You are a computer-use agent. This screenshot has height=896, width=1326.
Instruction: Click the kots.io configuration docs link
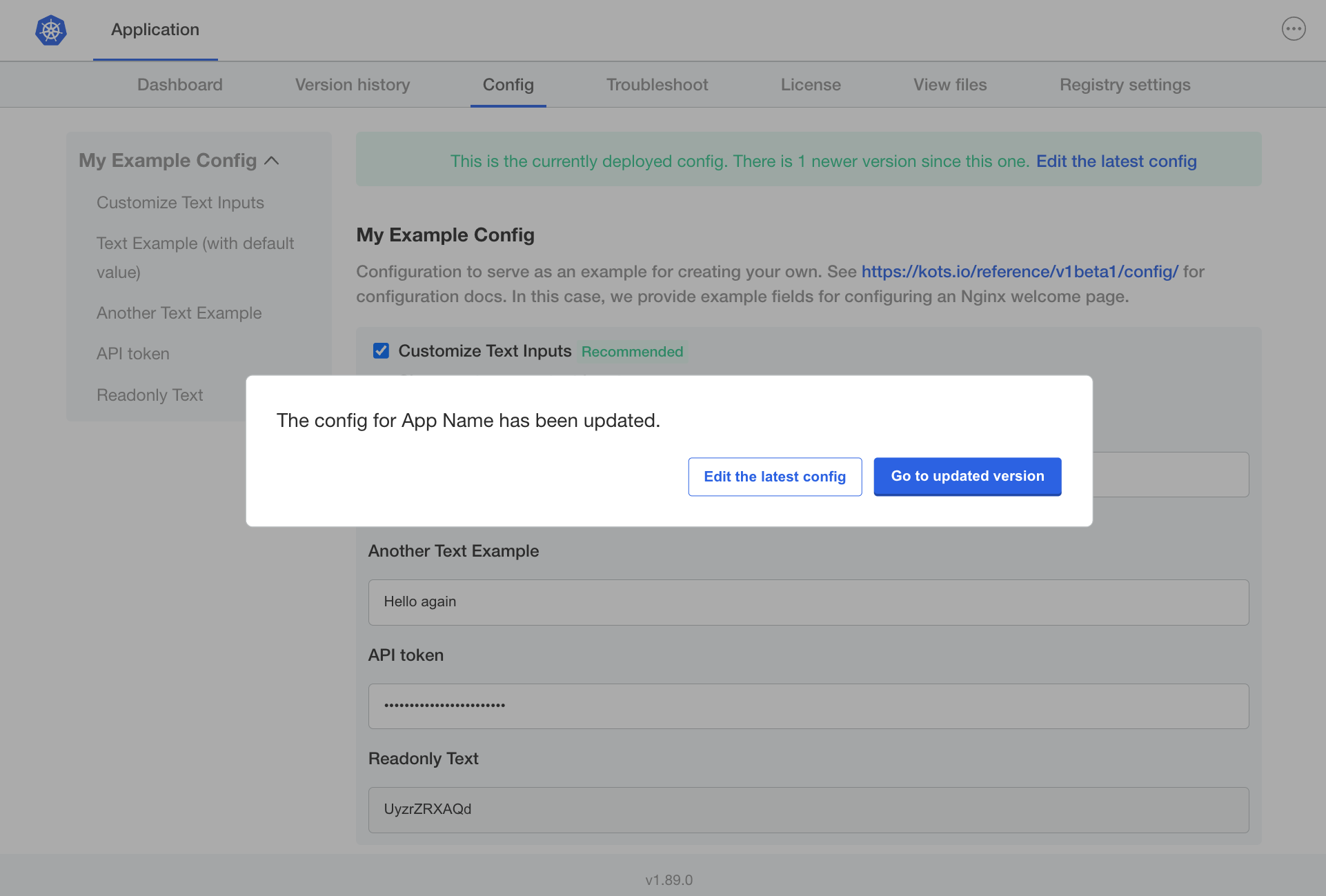1020,271
